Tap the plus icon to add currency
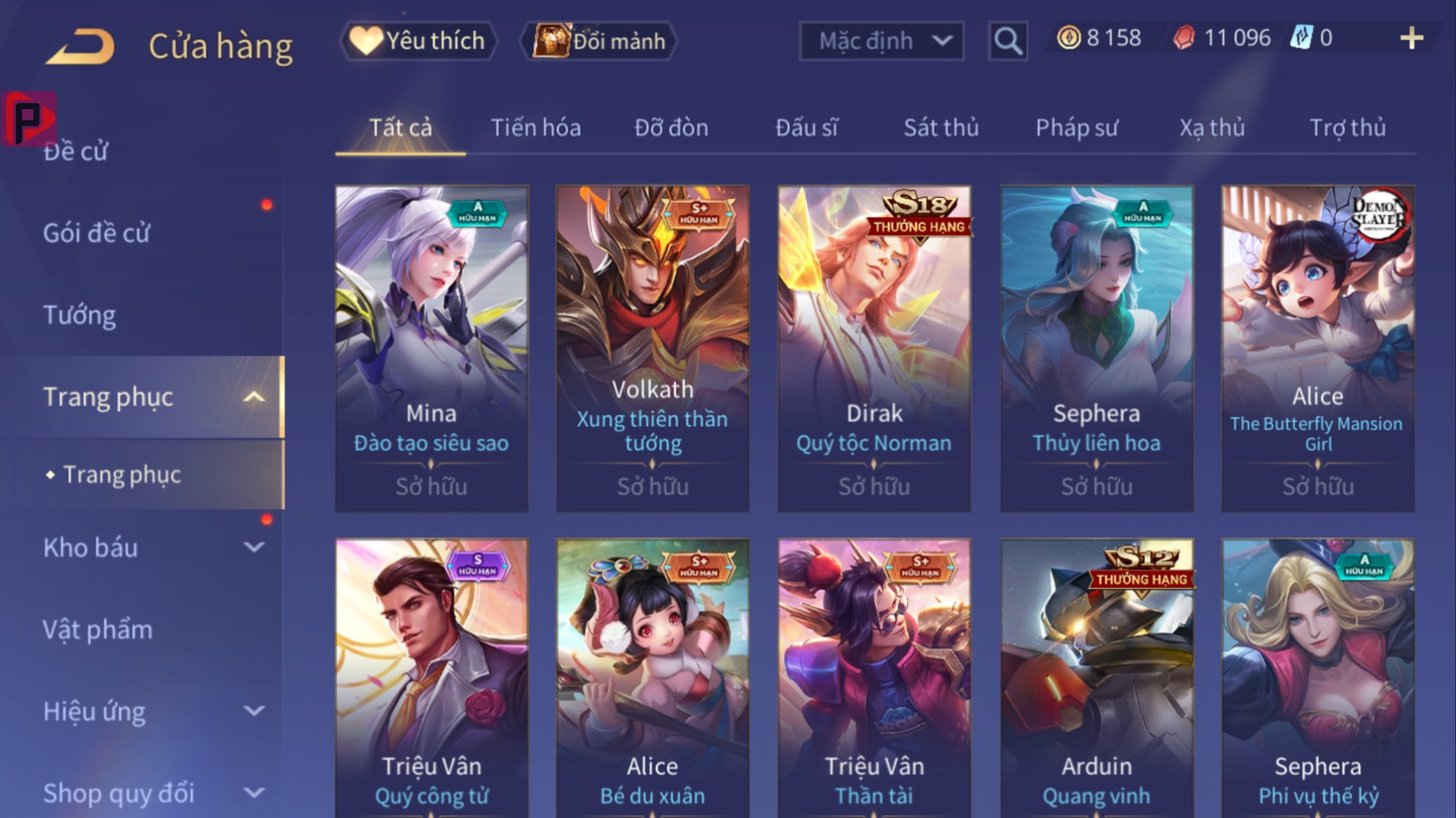The height and width of the screenshot is (818, 1456). point(1412,38)
